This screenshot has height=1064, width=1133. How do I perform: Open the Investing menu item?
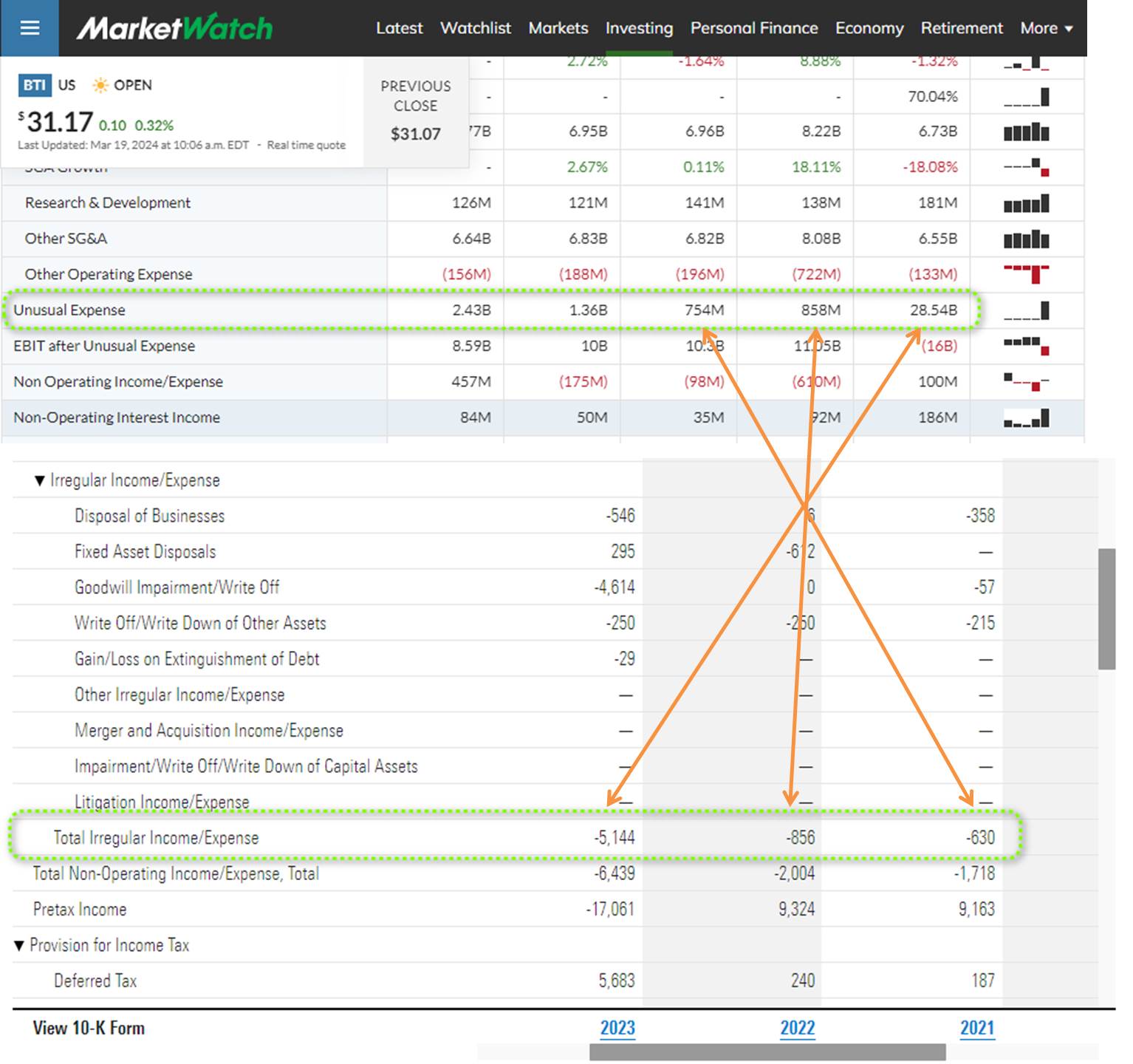pos(639,28)
